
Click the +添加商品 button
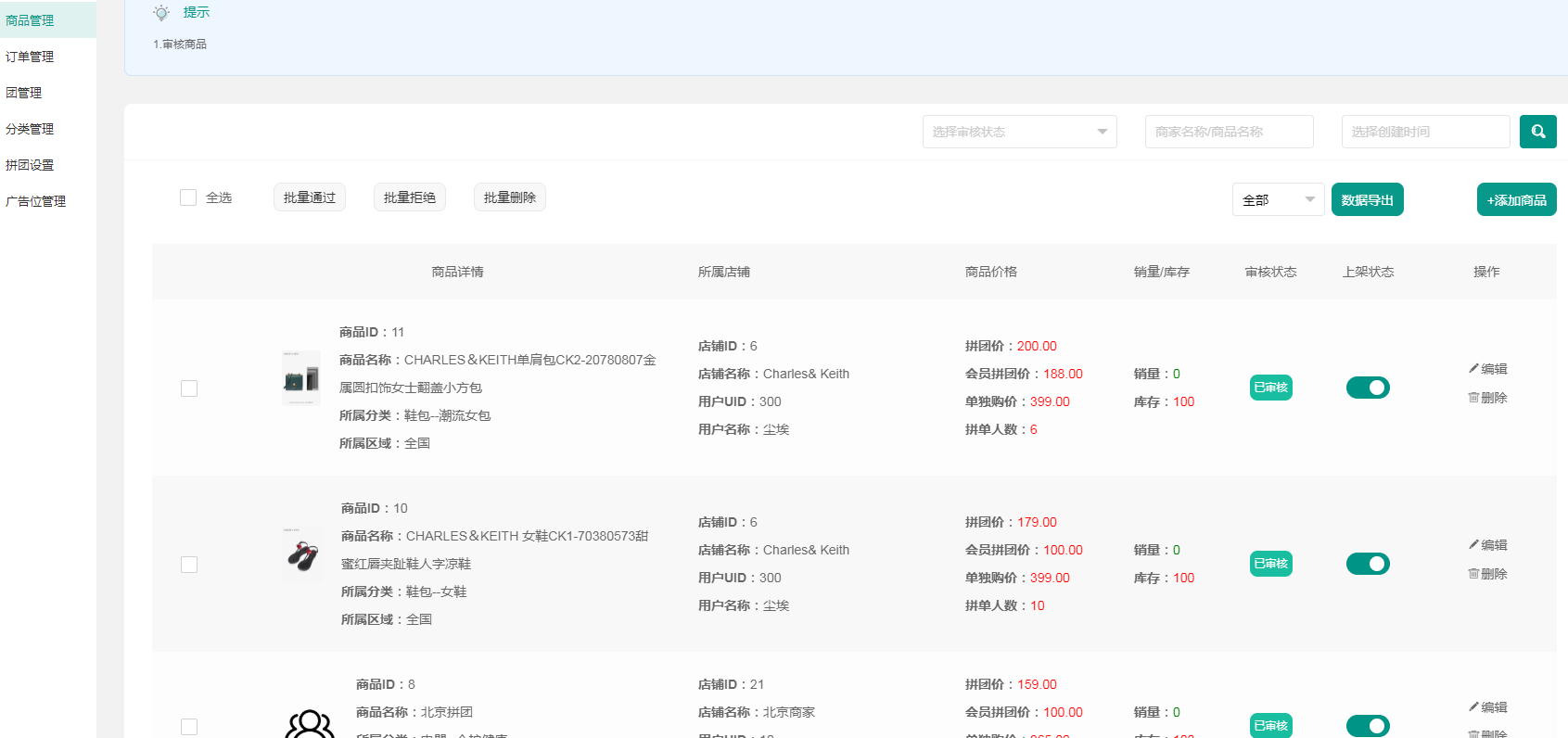tap(1516, 200)
